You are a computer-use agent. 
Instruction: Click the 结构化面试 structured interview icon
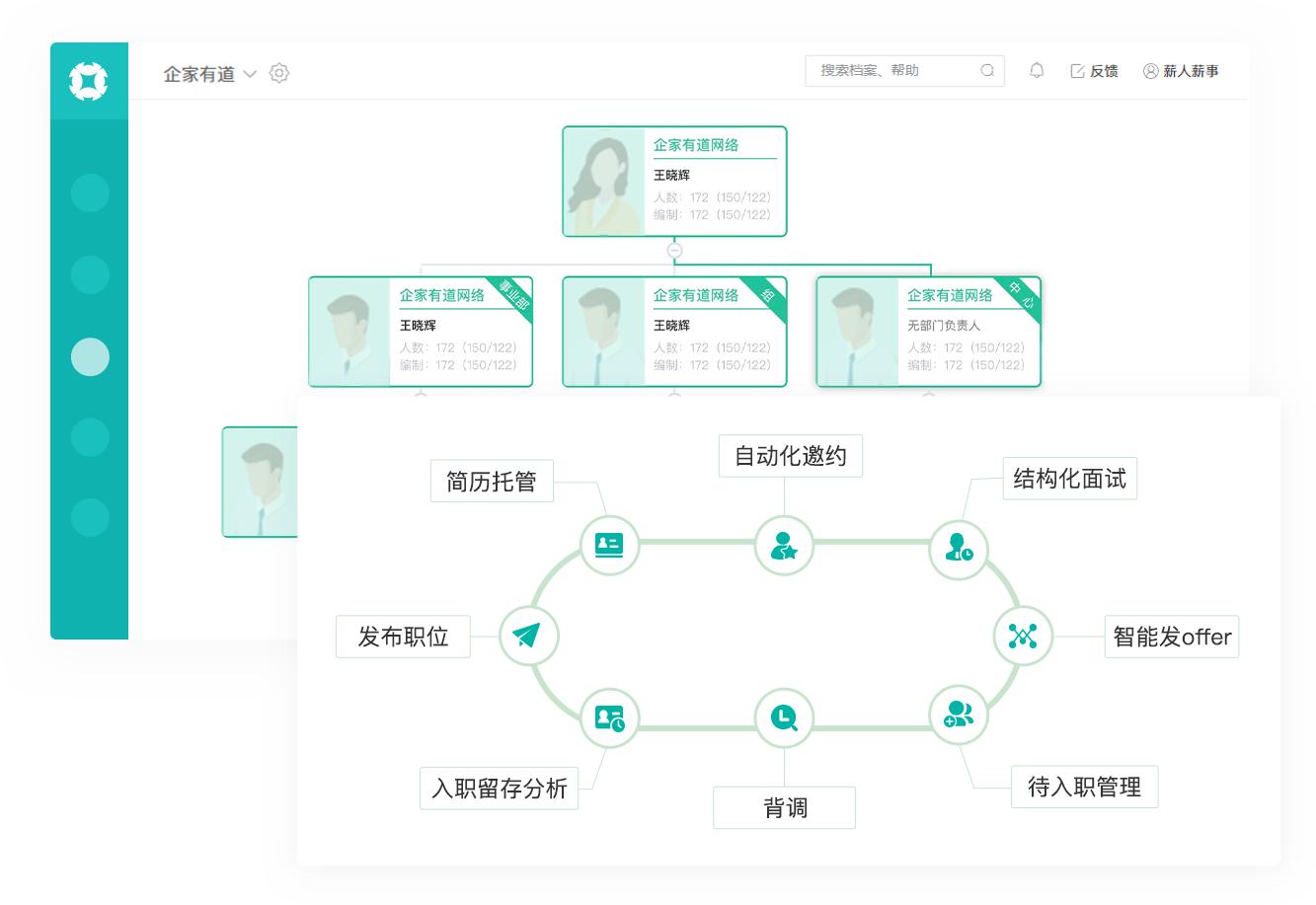[958, 550]
